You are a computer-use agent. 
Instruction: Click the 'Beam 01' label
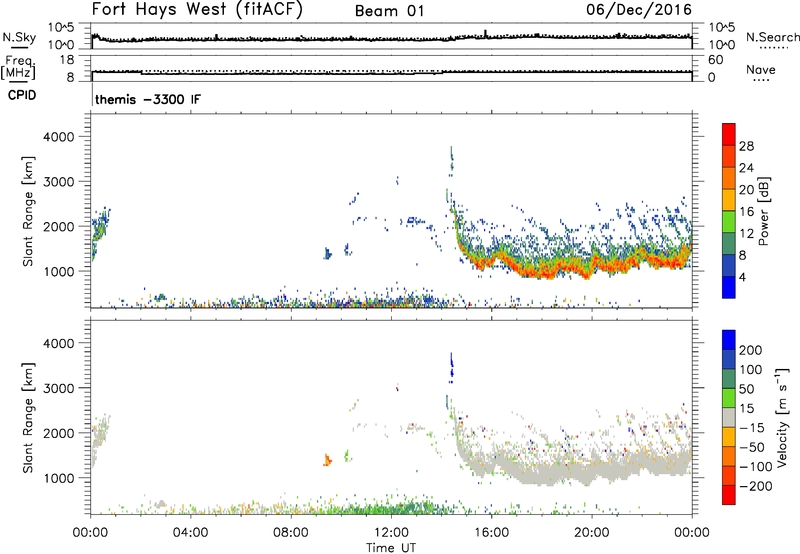(x=389, y=11)
